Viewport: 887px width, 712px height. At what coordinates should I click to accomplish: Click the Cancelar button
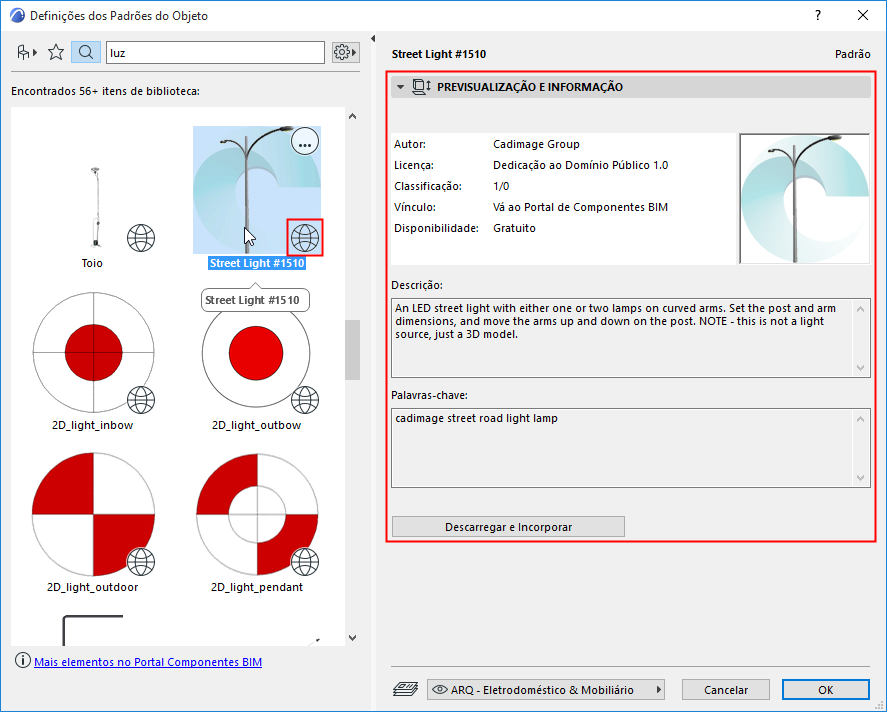726,690
